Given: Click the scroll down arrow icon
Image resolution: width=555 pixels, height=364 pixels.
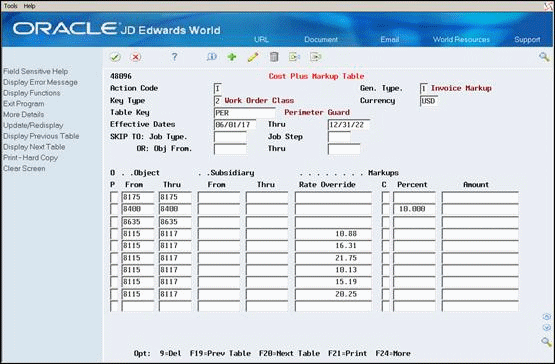Looking at the screenshot, I should pyautogui.click(x=547, y=327).
